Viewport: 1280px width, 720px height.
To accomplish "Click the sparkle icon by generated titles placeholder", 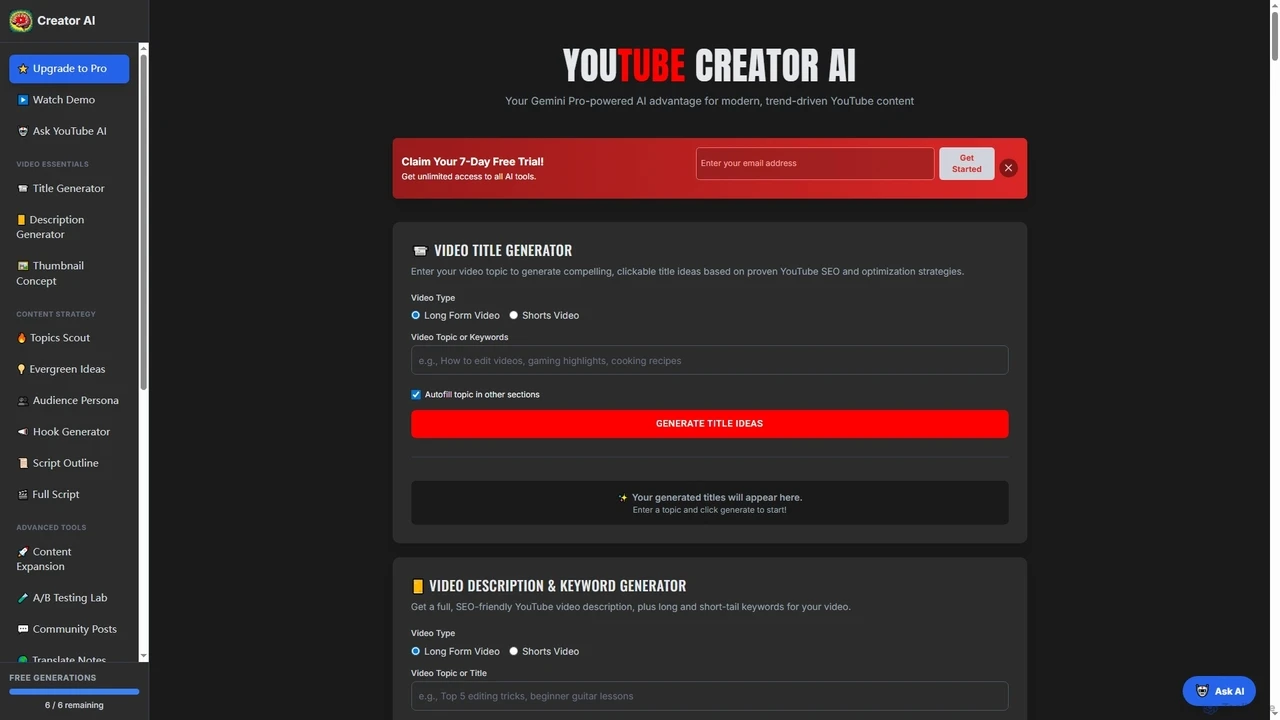I will 623,497.
